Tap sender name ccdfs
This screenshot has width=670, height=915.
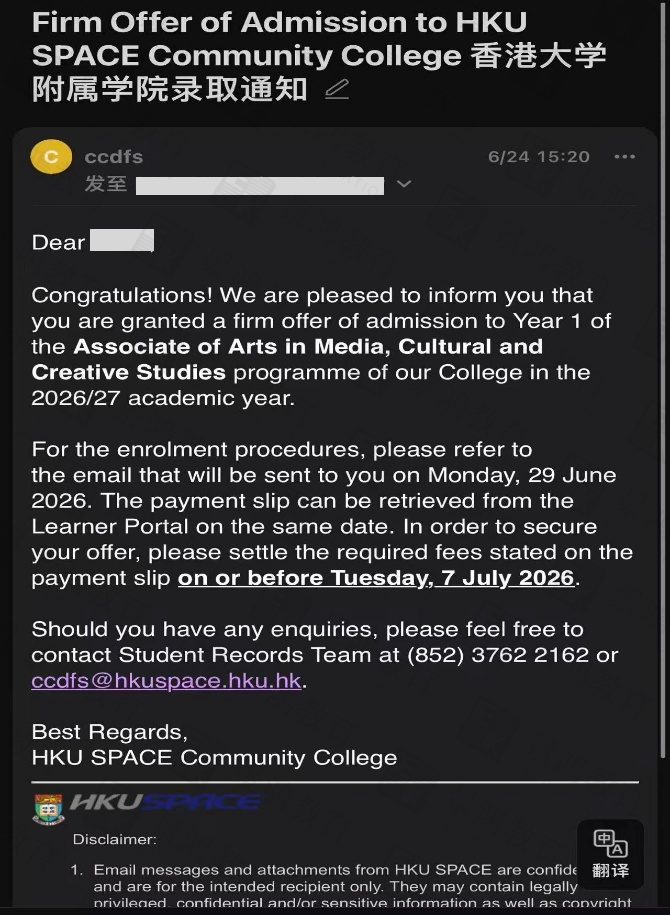114,156
